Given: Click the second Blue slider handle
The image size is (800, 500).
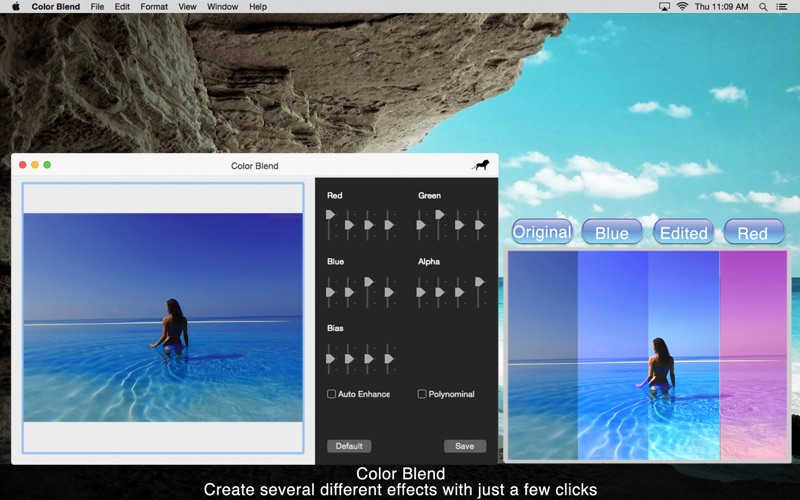Looking at the screenshot, I should point(349,292).
